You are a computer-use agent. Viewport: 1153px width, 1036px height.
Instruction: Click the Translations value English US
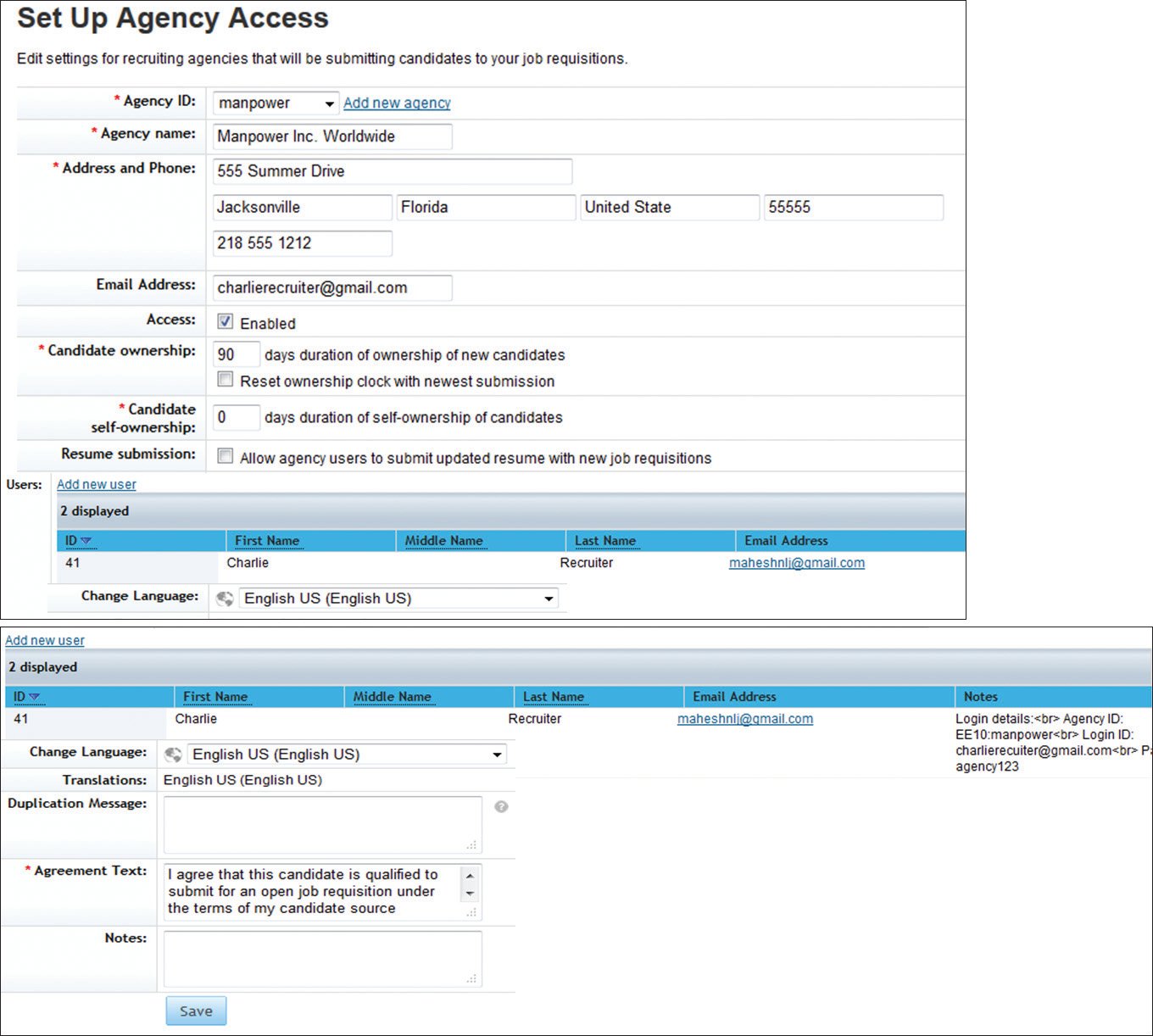[x=242, y=780]
